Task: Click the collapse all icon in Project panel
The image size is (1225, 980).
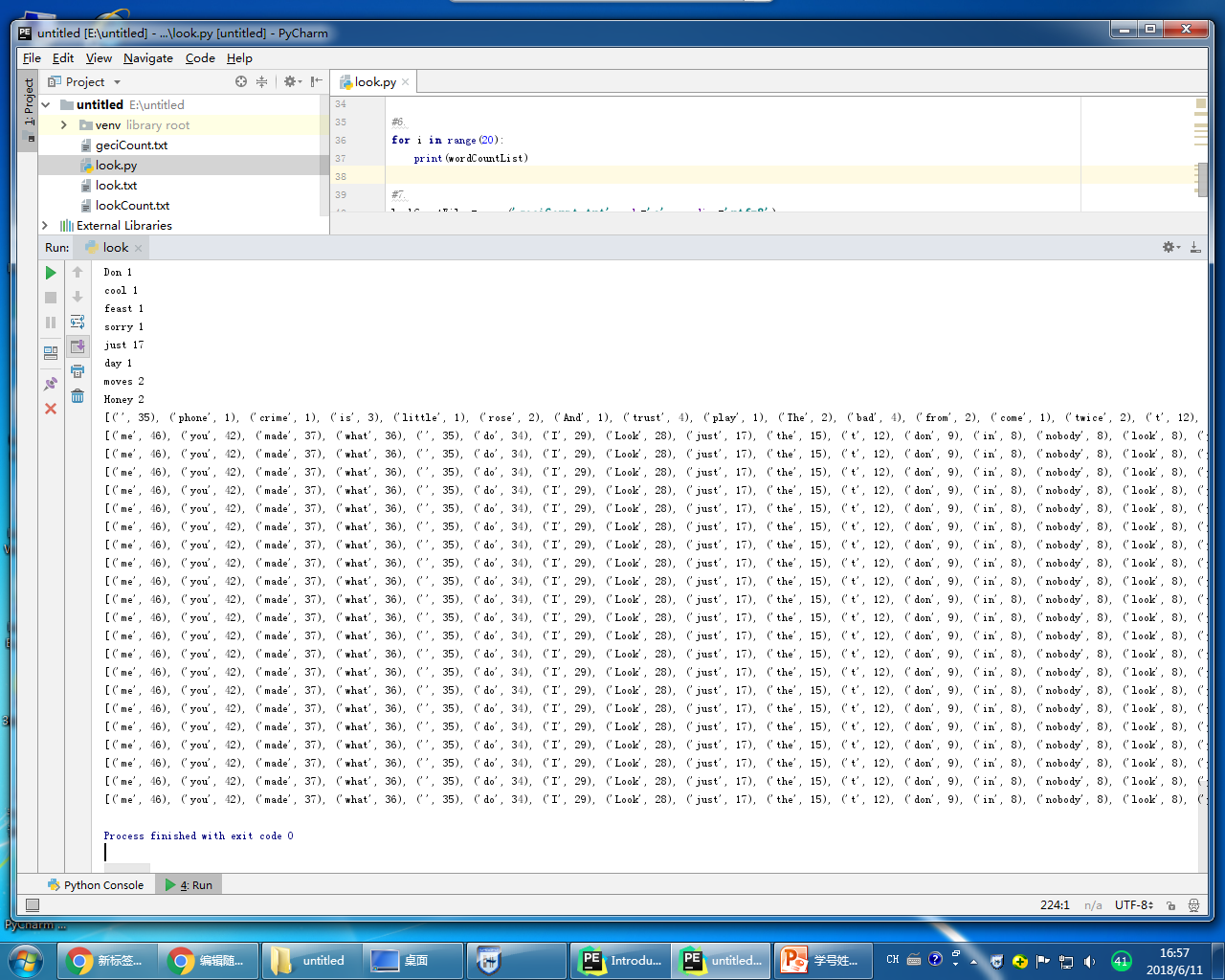Action: pyautogui.click(x=261, y=82)
